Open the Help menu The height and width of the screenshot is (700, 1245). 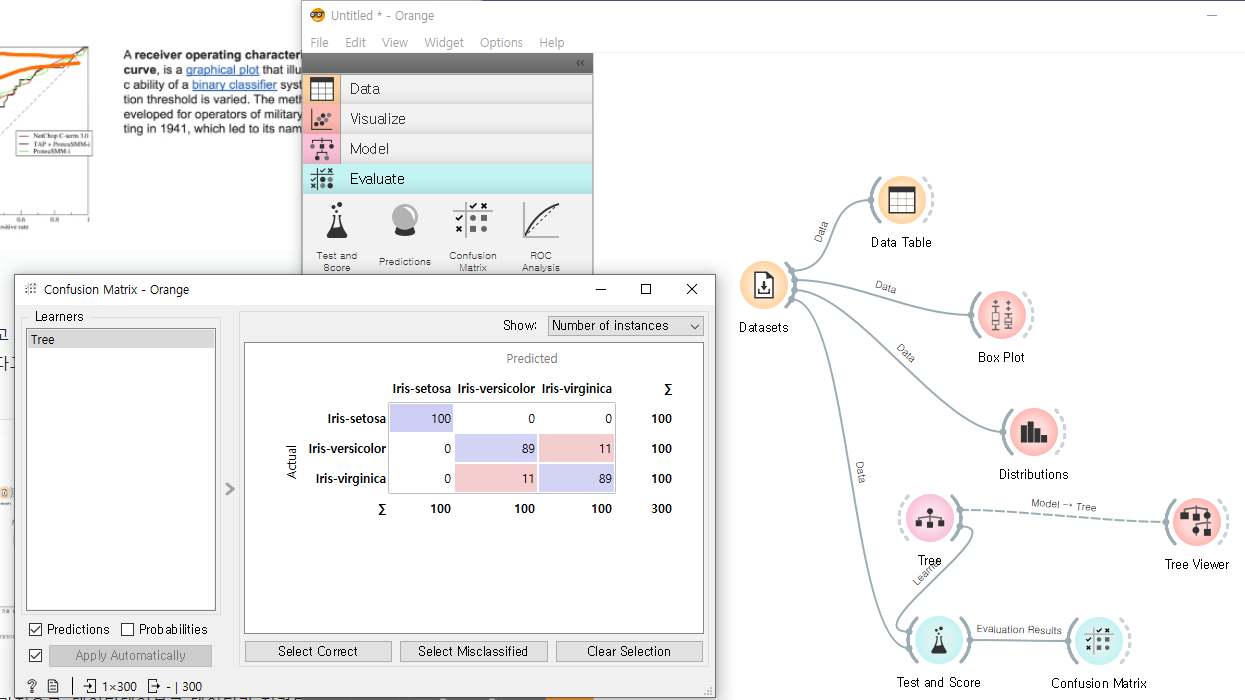click(552, 42)
